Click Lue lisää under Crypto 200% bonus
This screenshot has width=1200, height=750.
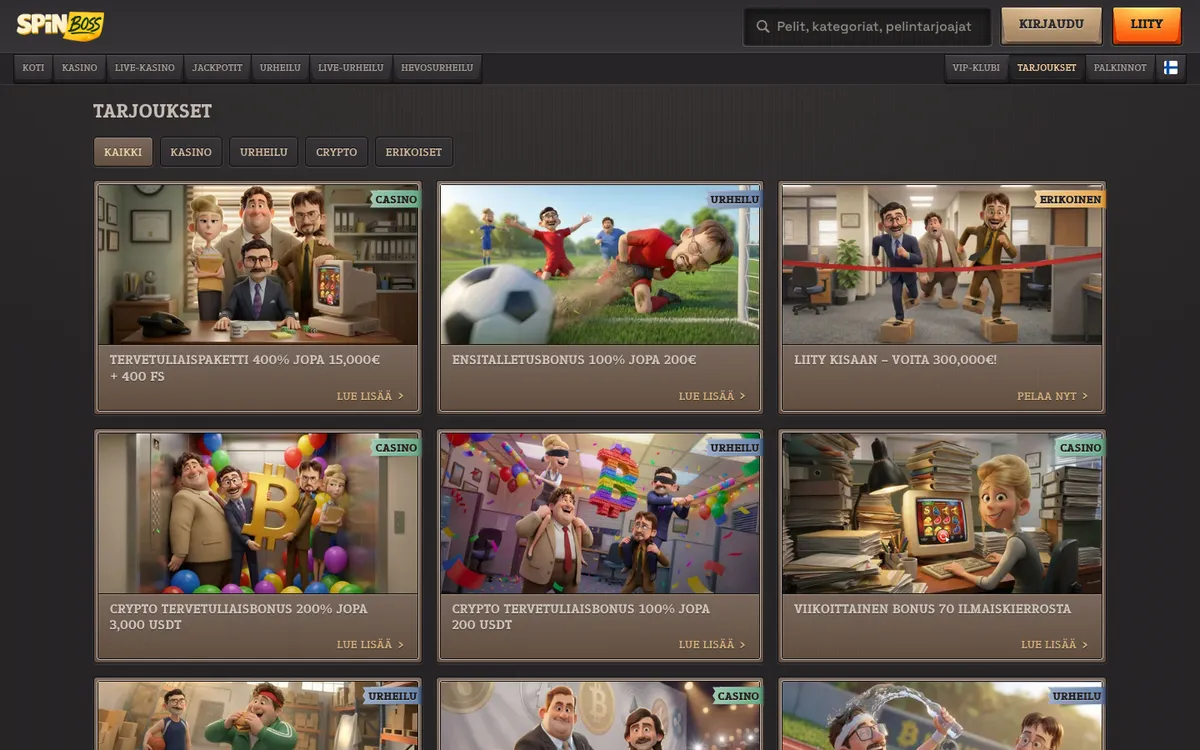coord(370,645)
